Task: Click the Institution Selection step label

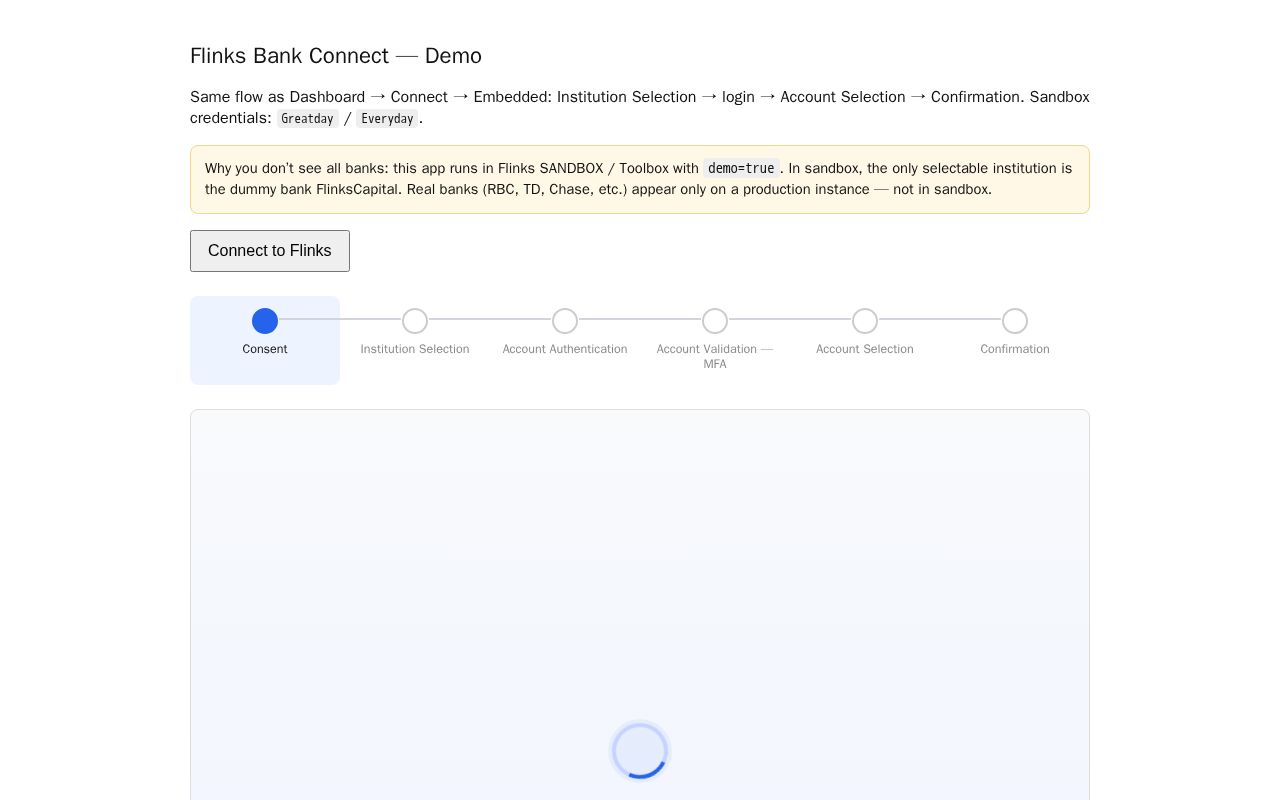Action: pos(415,349)
